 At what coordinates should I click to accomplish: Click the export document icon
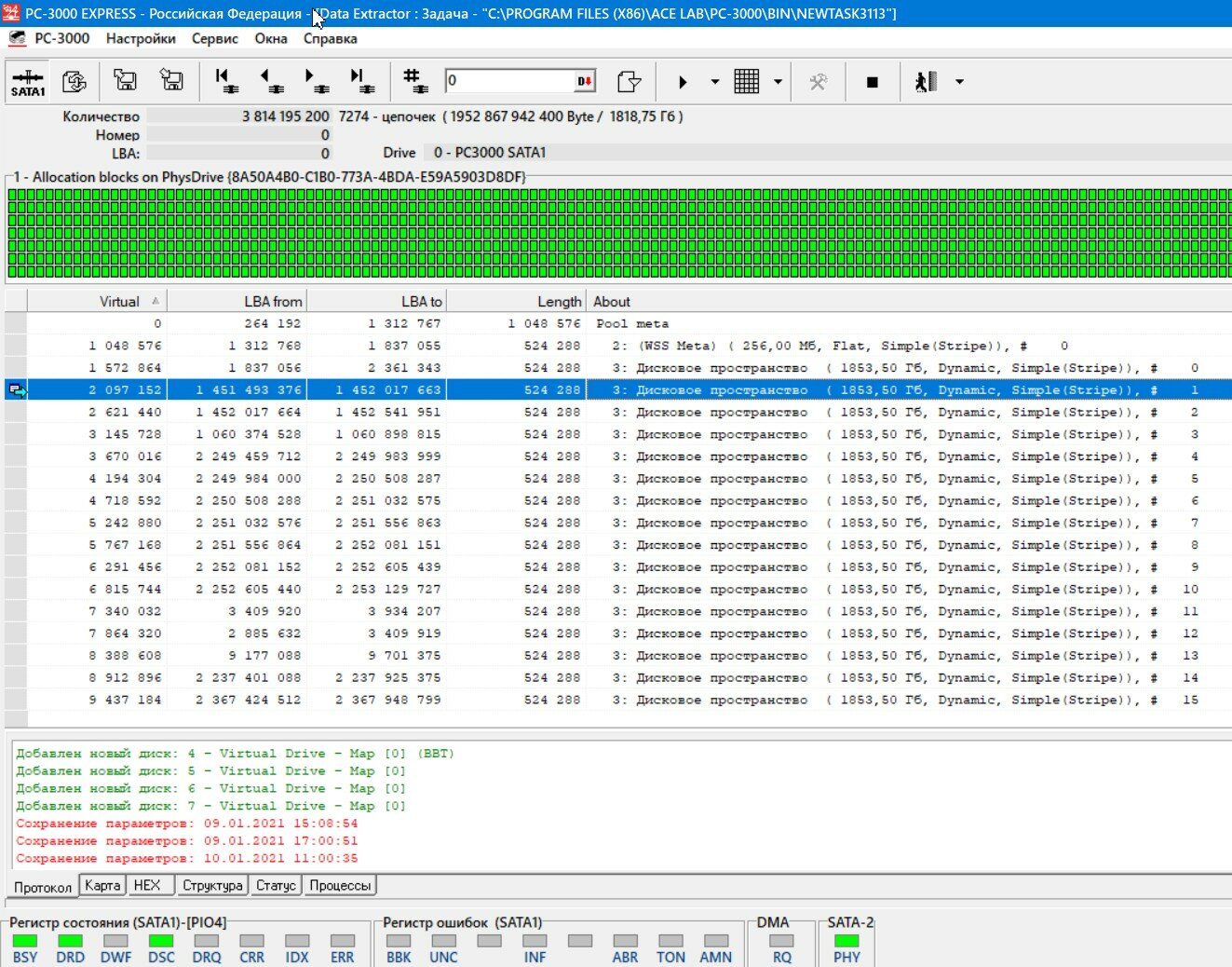click(x=630, y=82)
